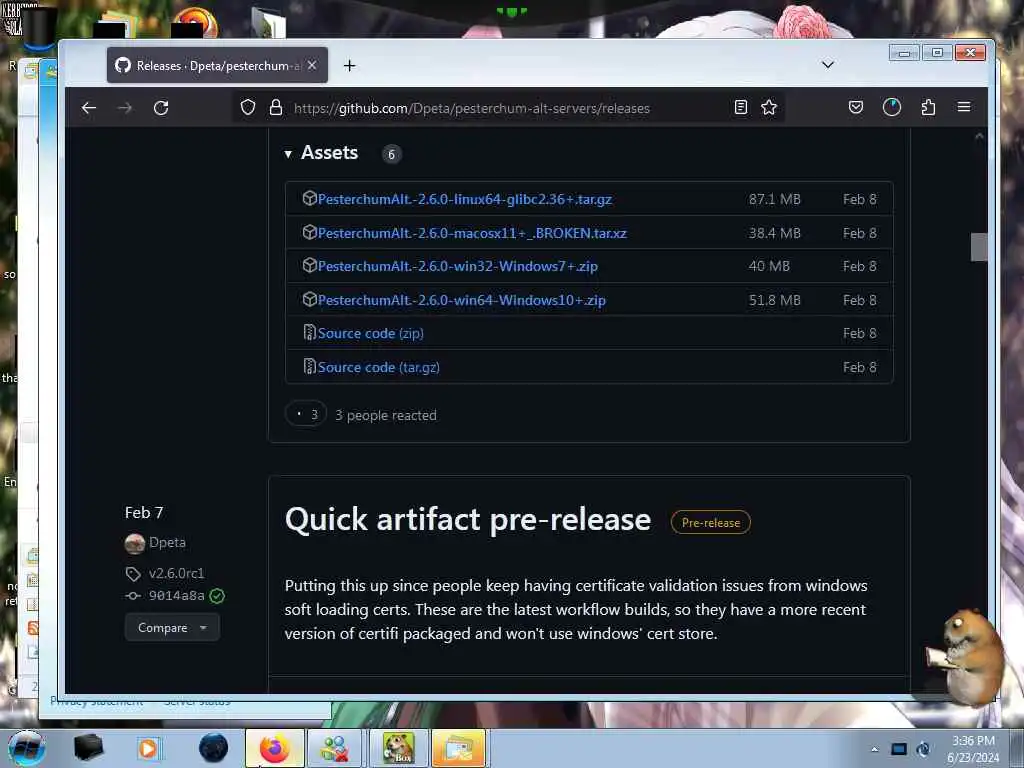Download PesterchumAlt win64-Windows10+.zip
The image size is (1024, 768).
pyautogui.click(x=461, y=300)
